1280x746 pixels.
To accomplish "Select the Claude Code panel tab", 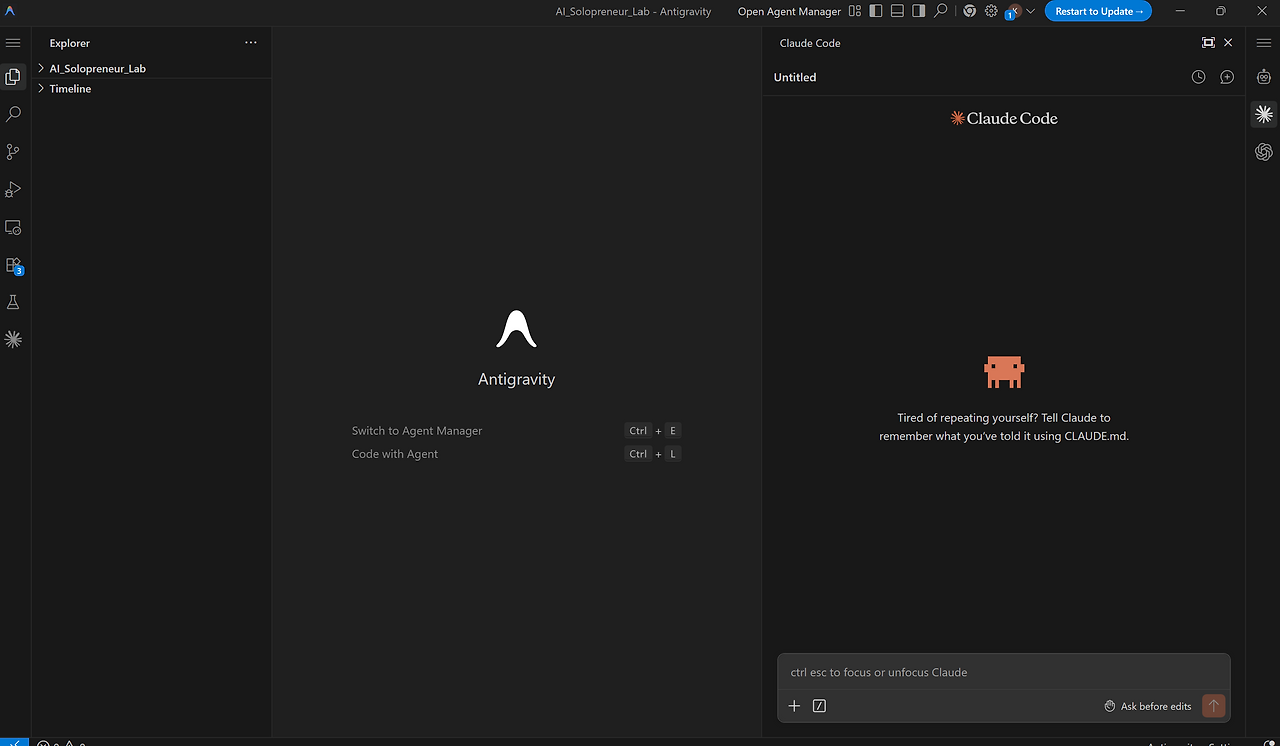I will 810,43.
